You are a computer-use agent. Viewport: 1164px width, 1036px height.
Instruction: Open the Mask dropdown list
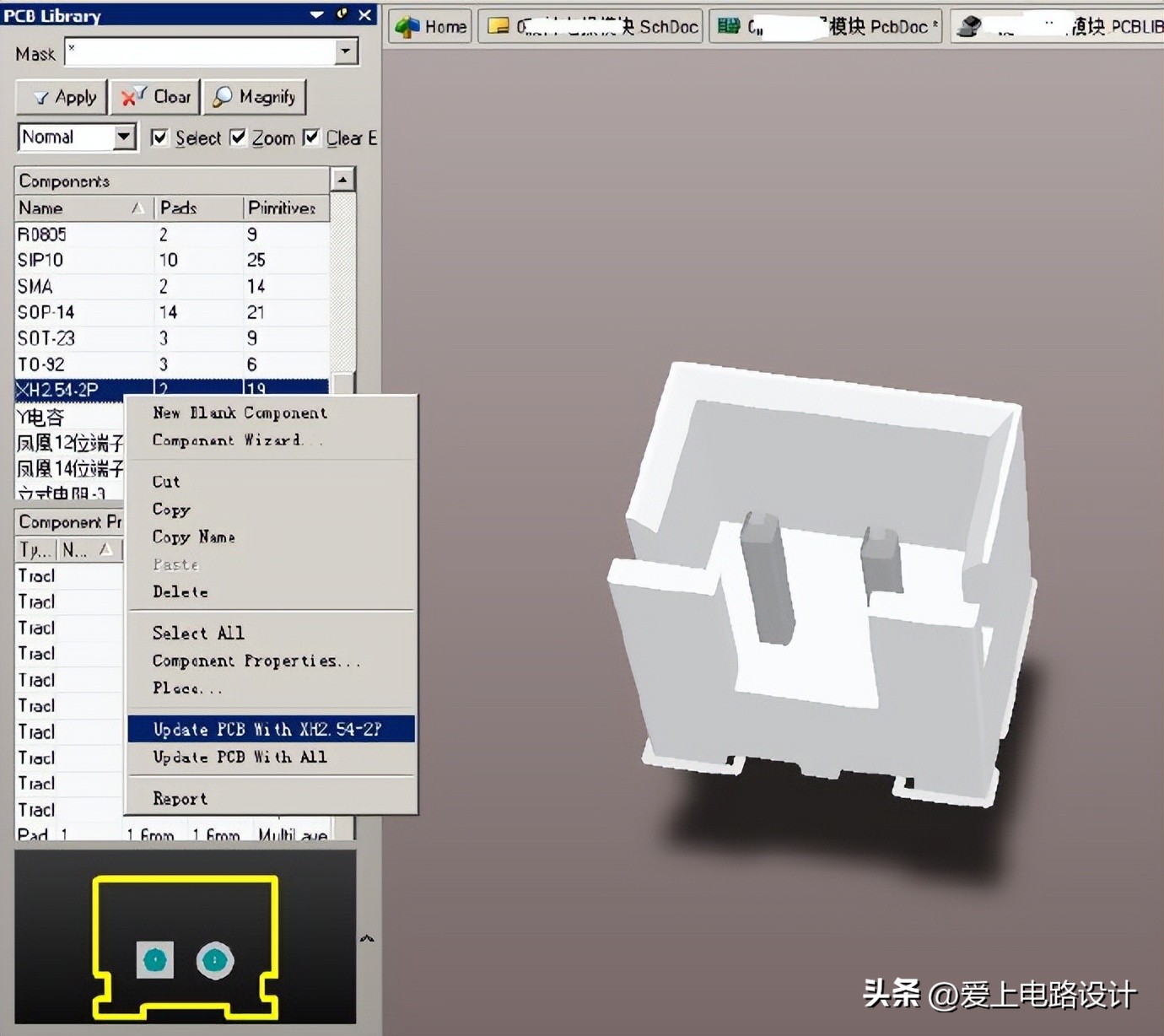344,51
